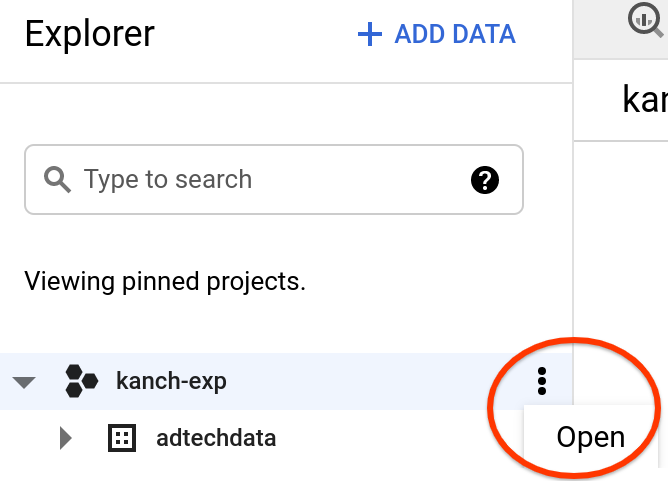Click the kanch-exp project hexagon icon

pos(81,380)
